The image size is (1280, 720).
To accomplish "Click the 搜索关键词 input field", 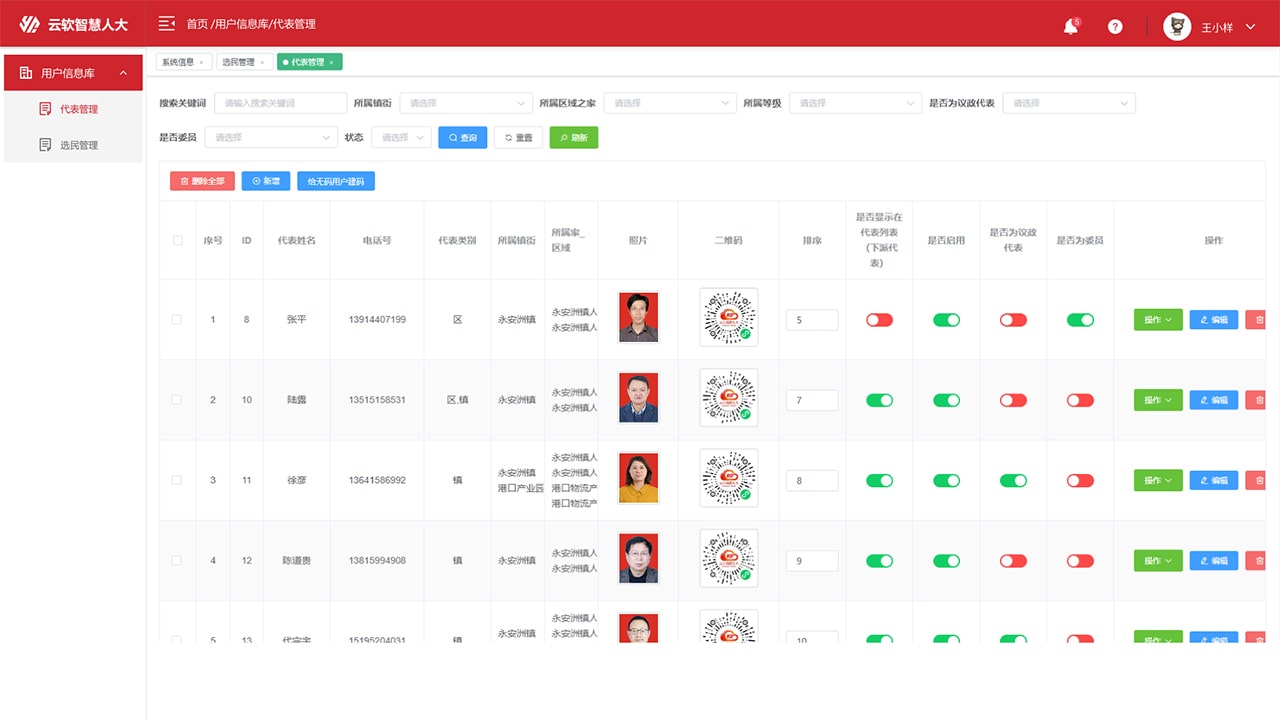I will (x=268, y=103).
